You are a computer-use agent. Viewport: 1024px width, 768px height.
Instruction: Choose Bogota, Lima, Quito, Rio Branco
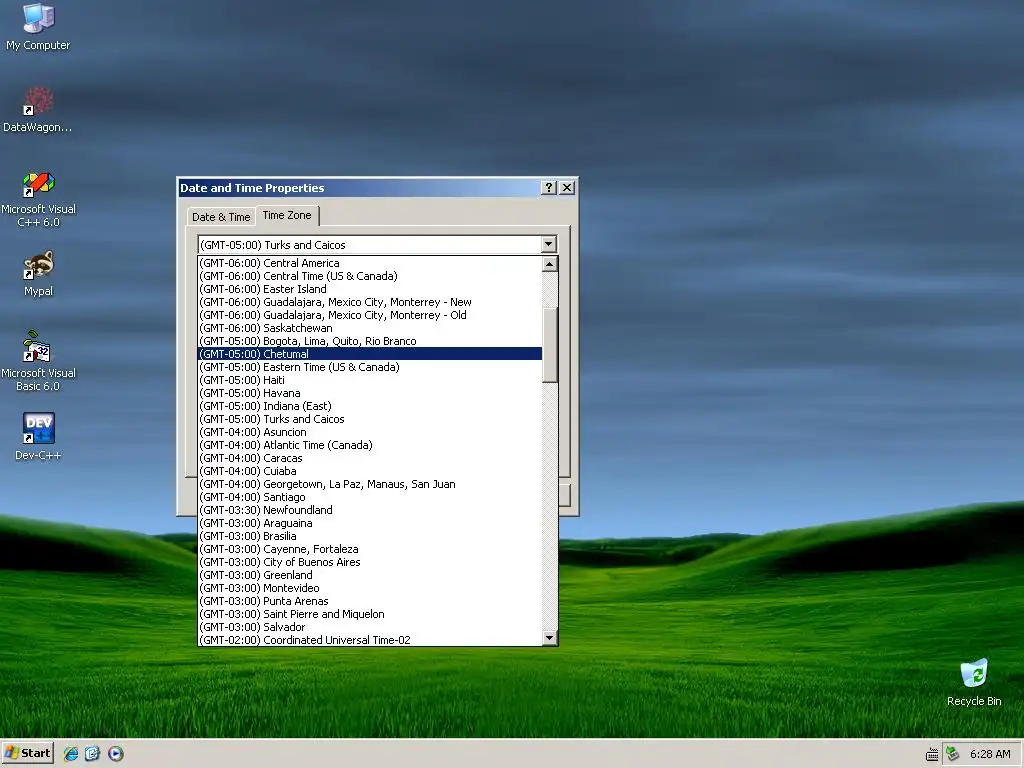(x=370, y=341)
